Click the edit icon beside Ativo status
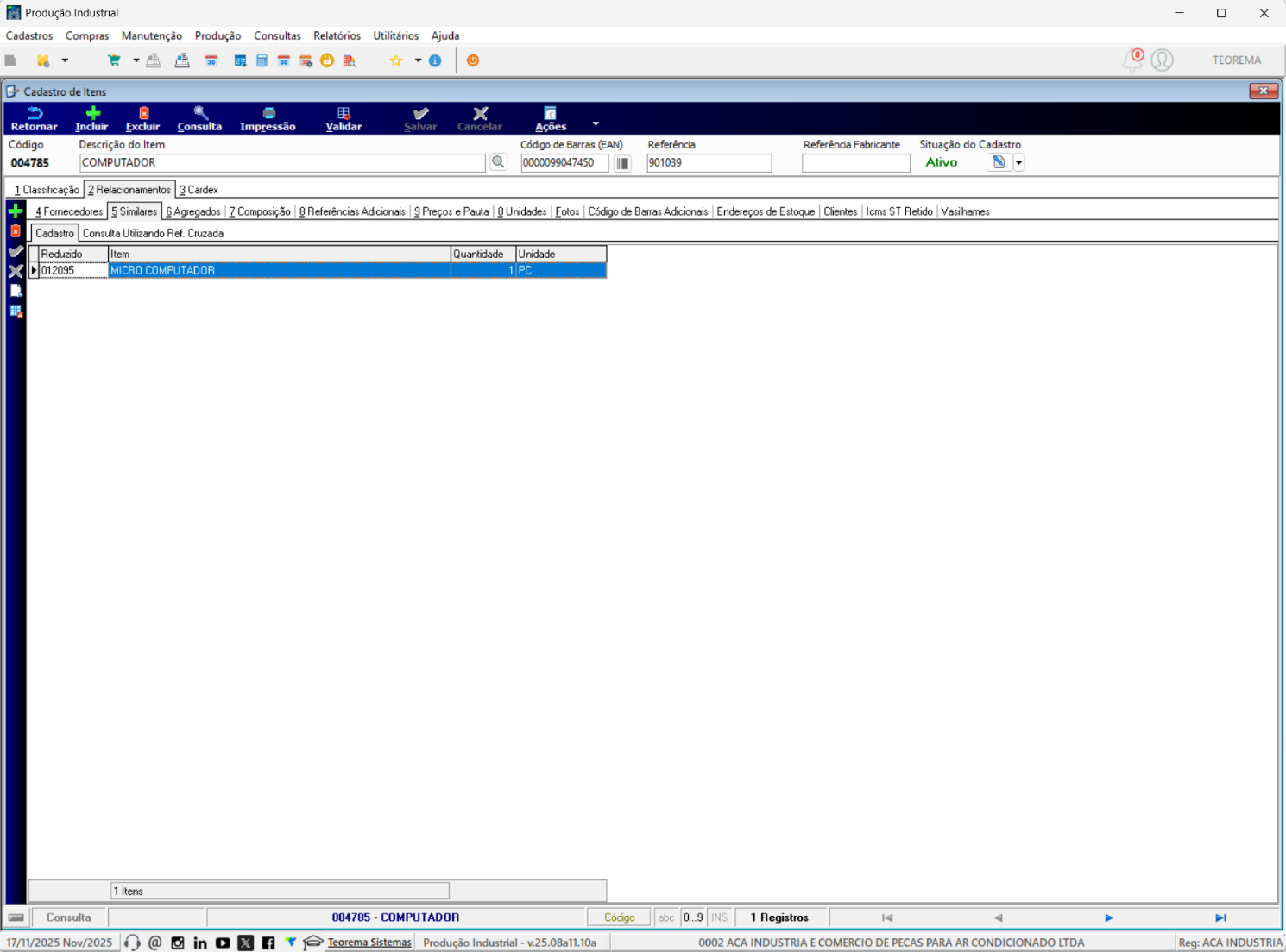This screenshot has width=1286, height=952. pyautogui.click(x=999, y=162)
